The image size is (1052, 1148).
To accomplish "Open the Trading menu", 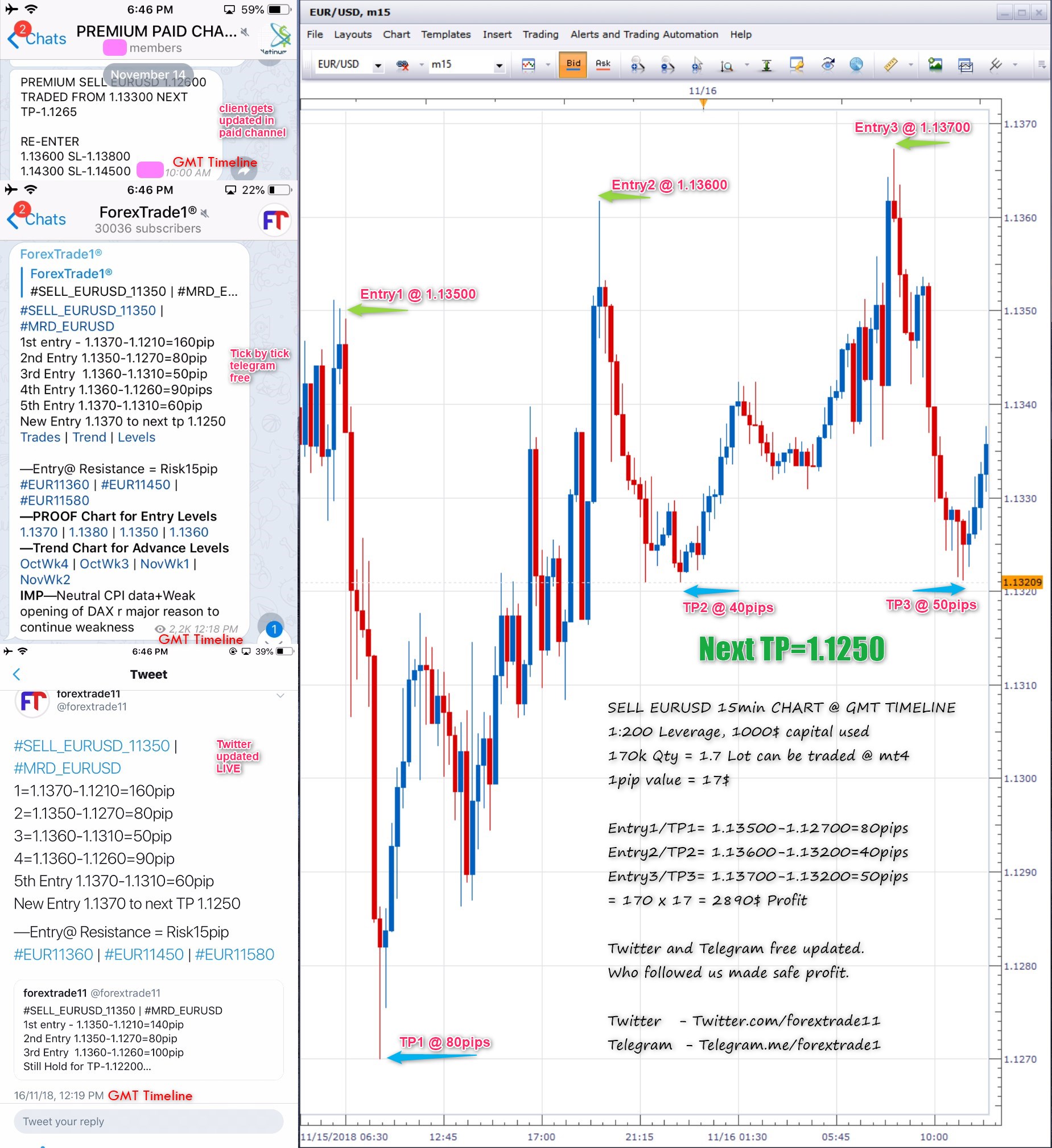I will (541, 34).
